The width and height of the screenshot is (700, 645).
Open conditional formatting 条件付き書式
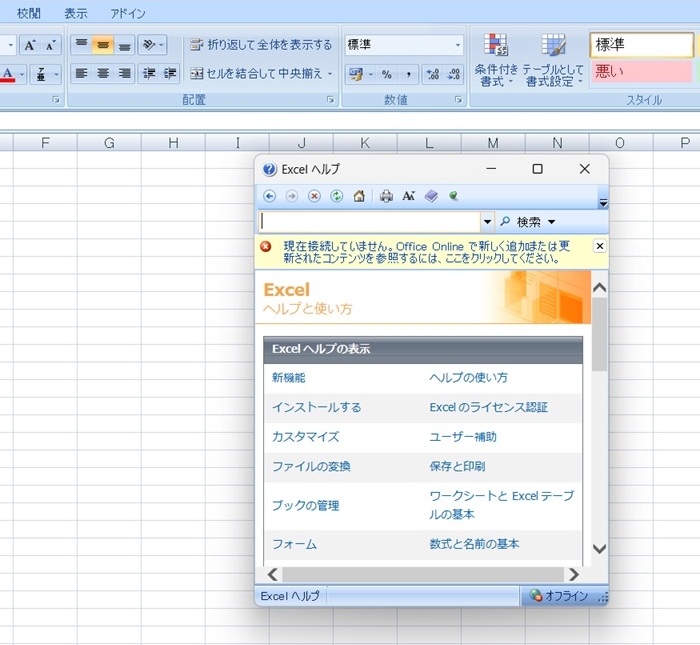(496, 60)
